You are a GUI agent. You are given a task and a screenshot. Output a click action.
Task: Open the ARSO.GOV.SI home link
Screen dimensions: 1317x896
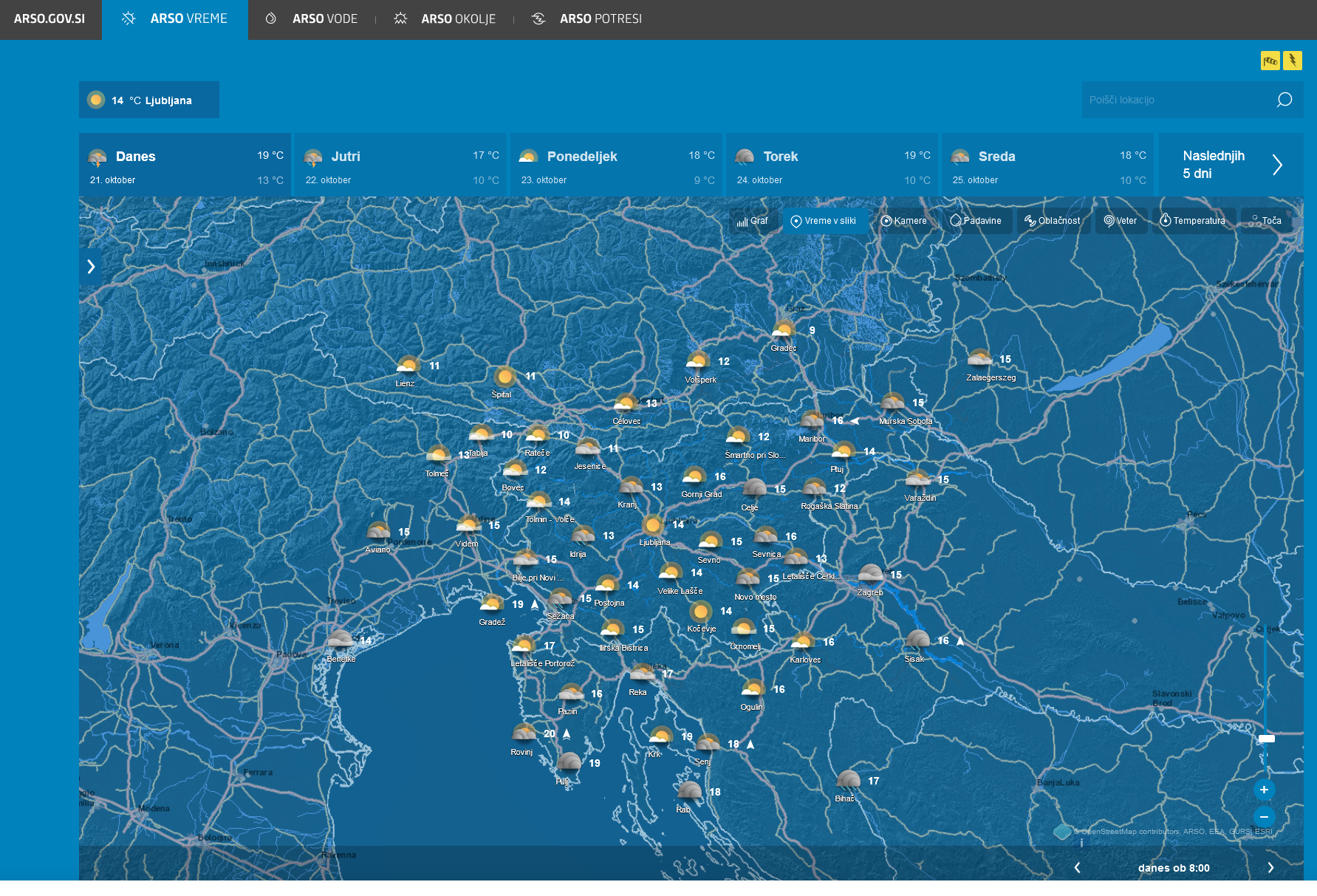point(49,19)
